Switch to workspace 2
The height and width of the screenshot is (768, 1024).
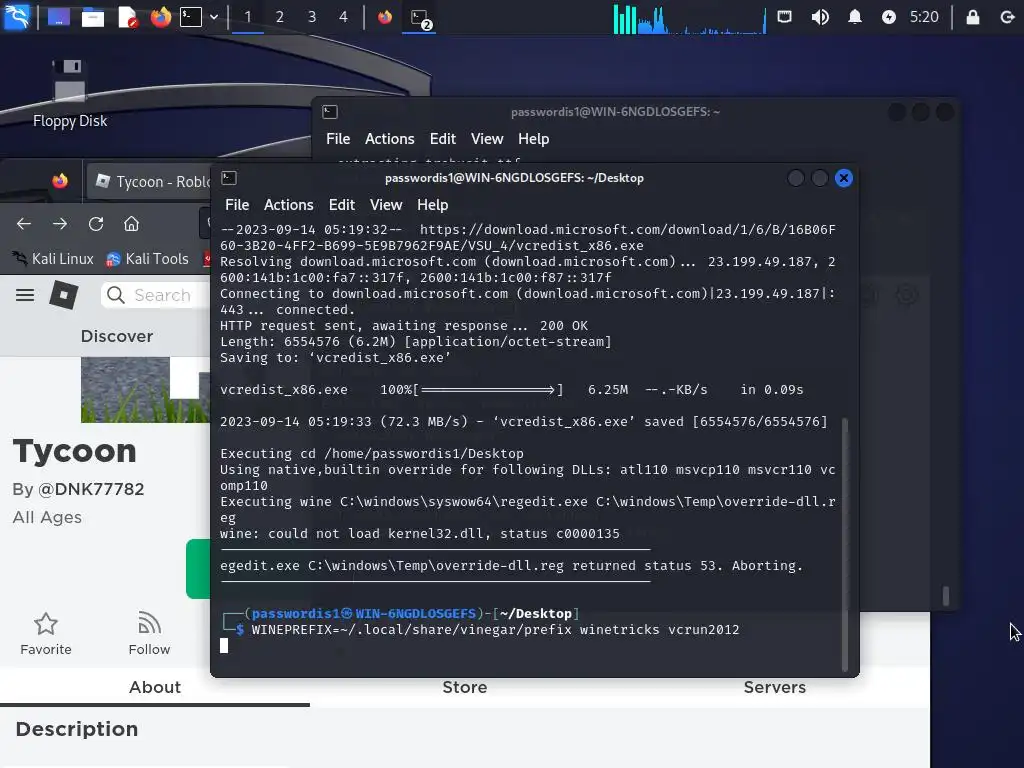280,17
